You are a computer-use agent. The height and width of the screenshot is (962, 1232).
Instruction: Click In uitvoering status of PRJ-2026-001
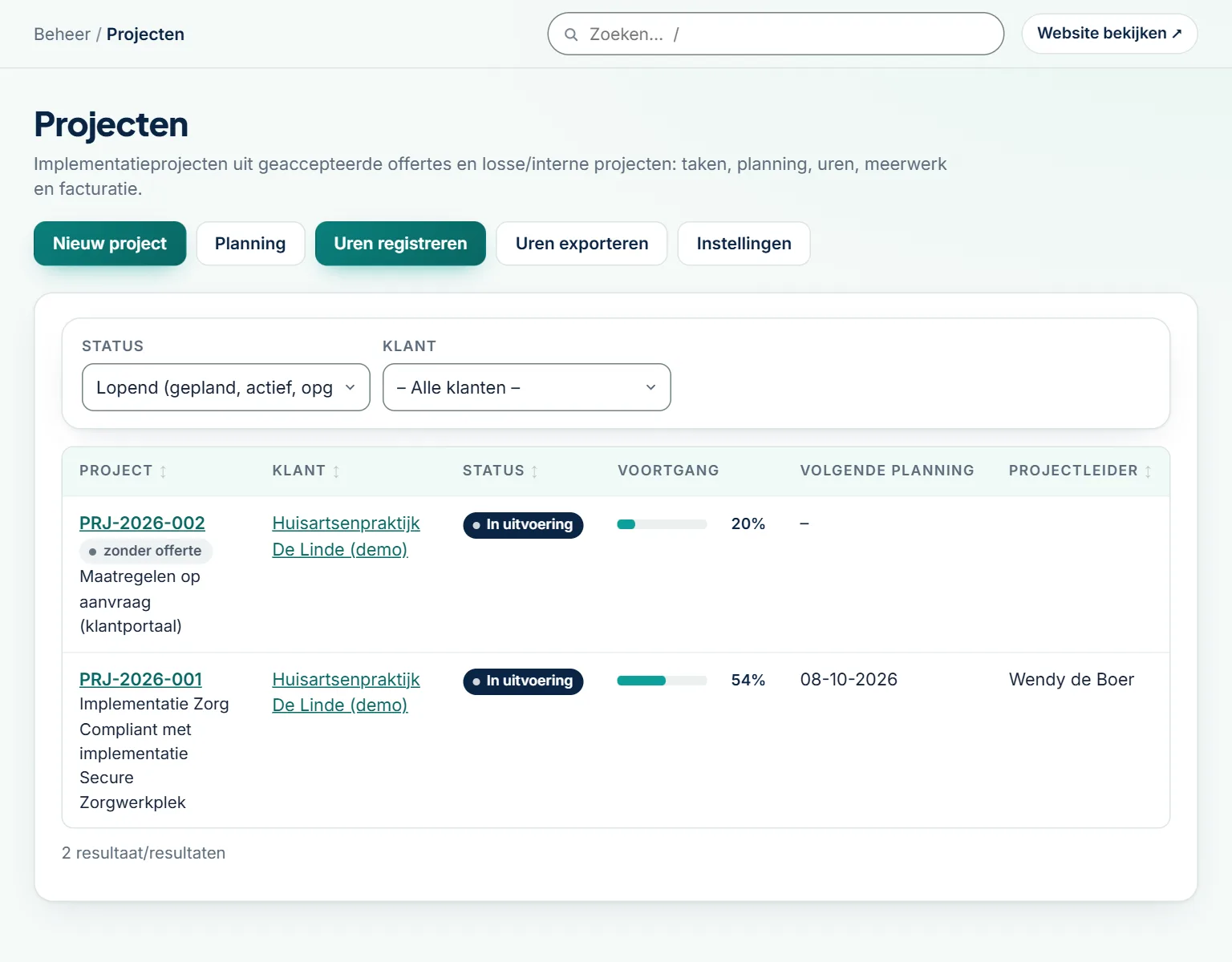523,681
